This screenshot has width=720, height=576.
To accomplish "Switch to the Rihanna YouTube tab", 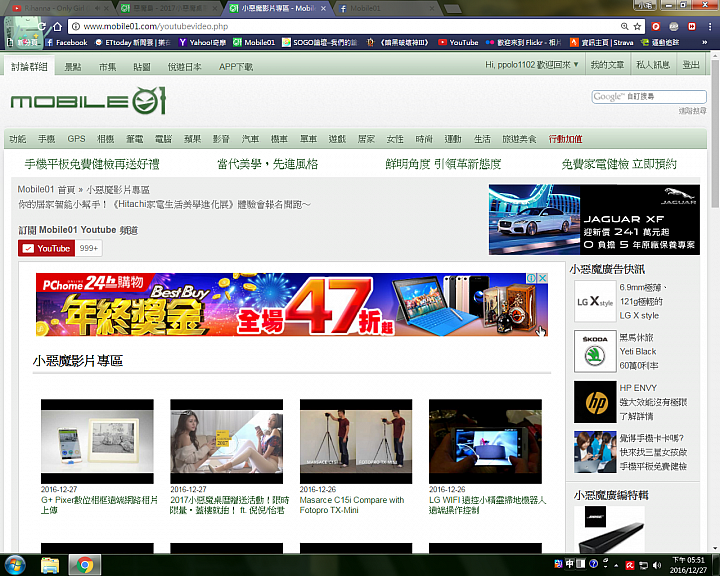I will 57,8.
